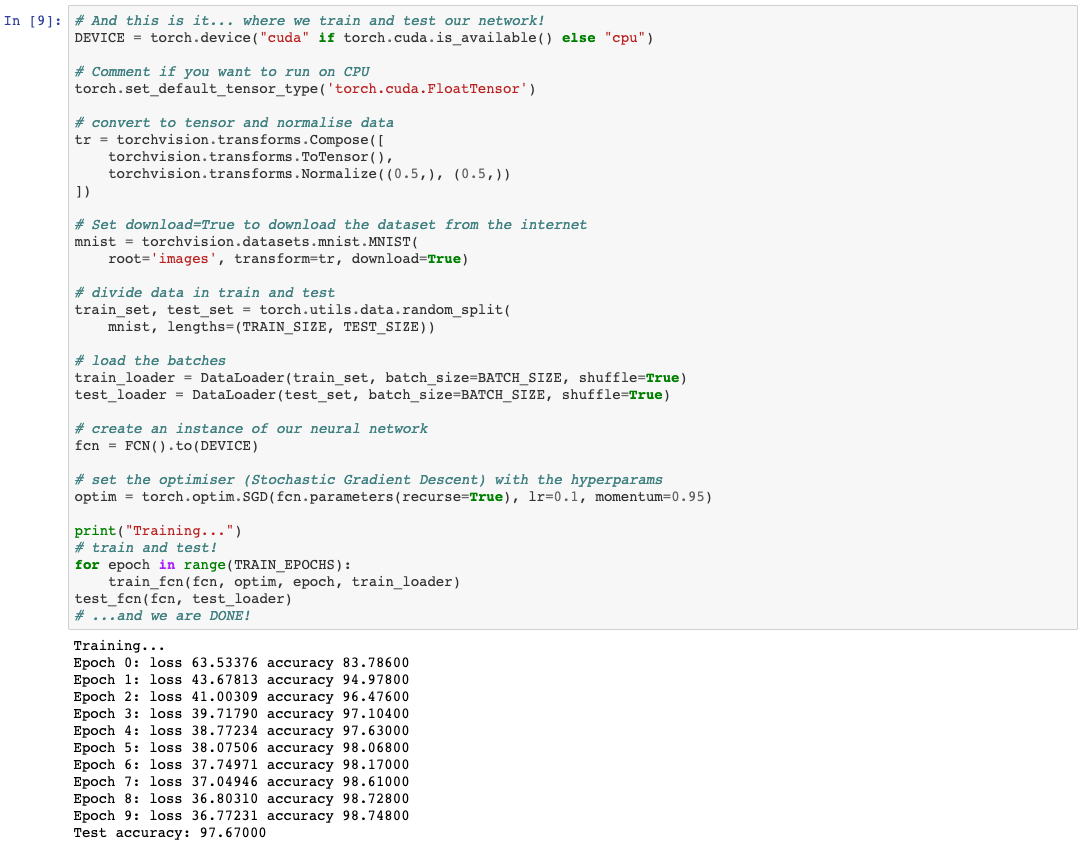Click the print("Training...") statement
The height and width of the screenshot is (850, 1084).
[160, 530]
